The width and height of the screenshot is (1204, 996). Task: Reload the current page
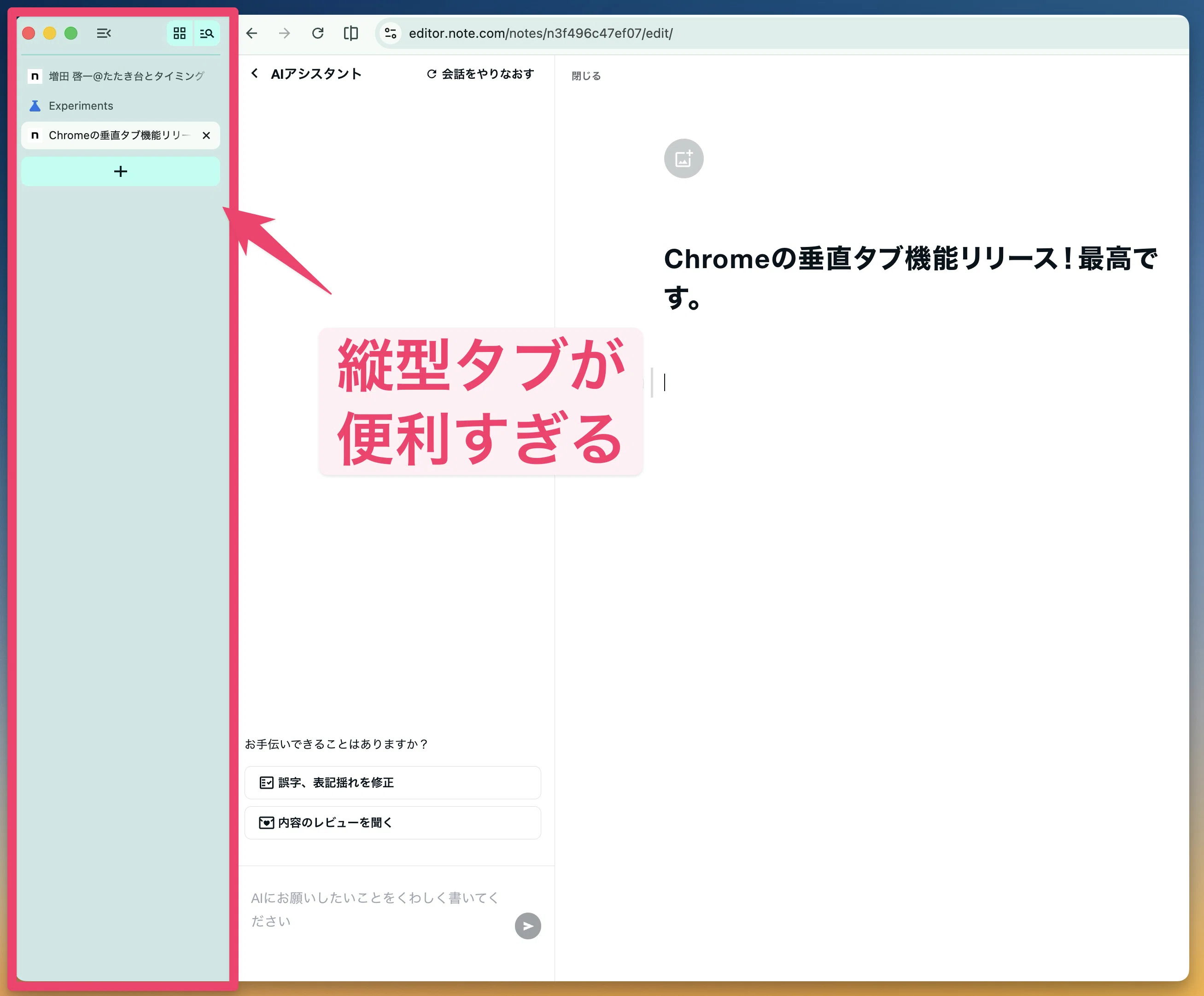click(x=318, y=33)
